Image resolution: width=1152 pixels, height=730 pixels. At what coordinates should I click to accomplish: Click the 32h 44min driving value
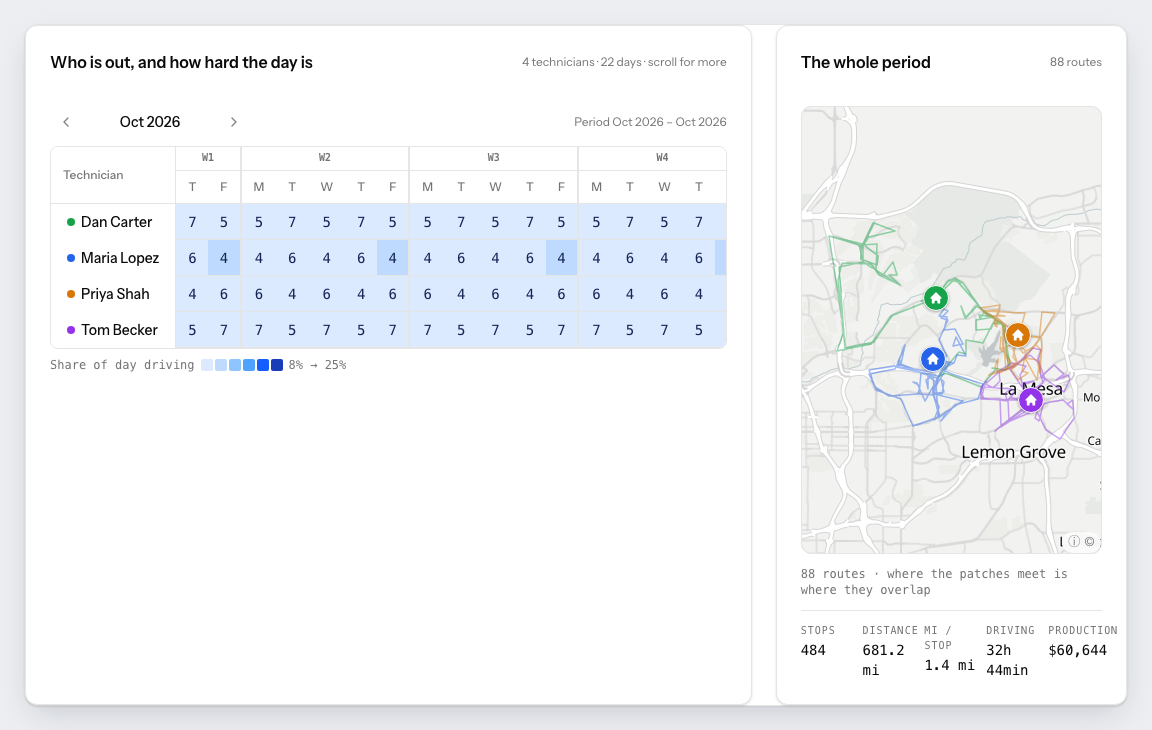point(1007,660)
